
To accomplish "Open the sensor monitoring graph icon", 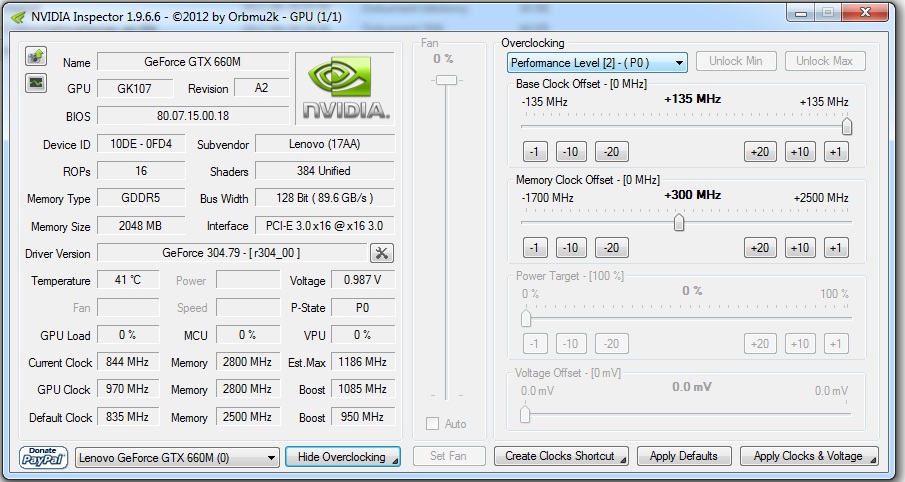I will 36,83.
